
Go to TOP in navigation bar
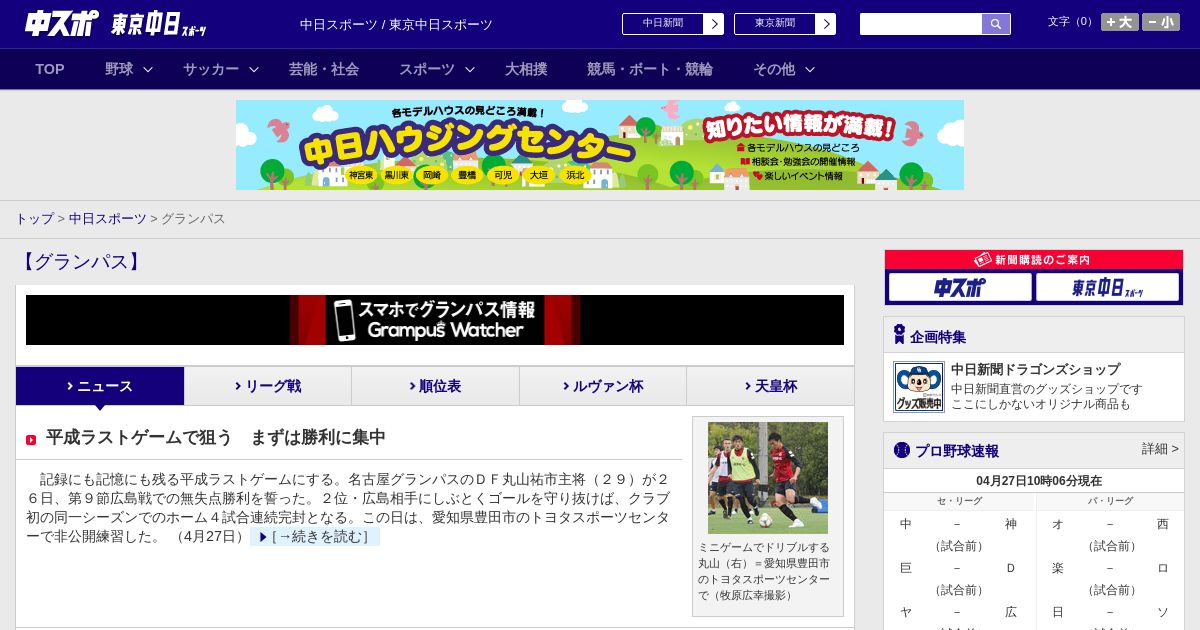pos(50,69)
